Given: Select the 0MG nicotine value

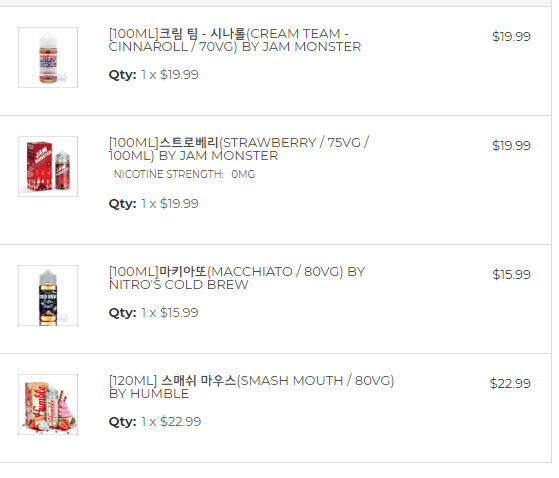Looking at the screenshot, I should pos(243,174).
